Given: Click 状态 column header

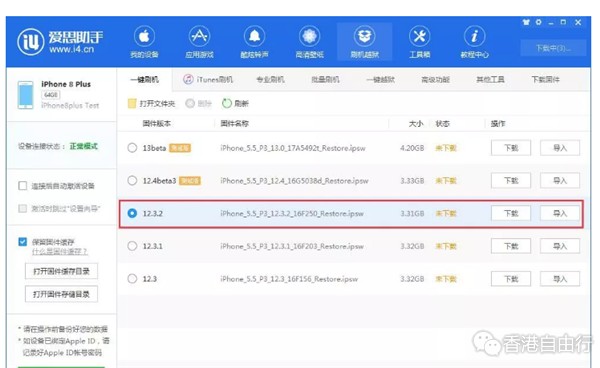Looking at the screenshot, I should click(x=442, y=124).
